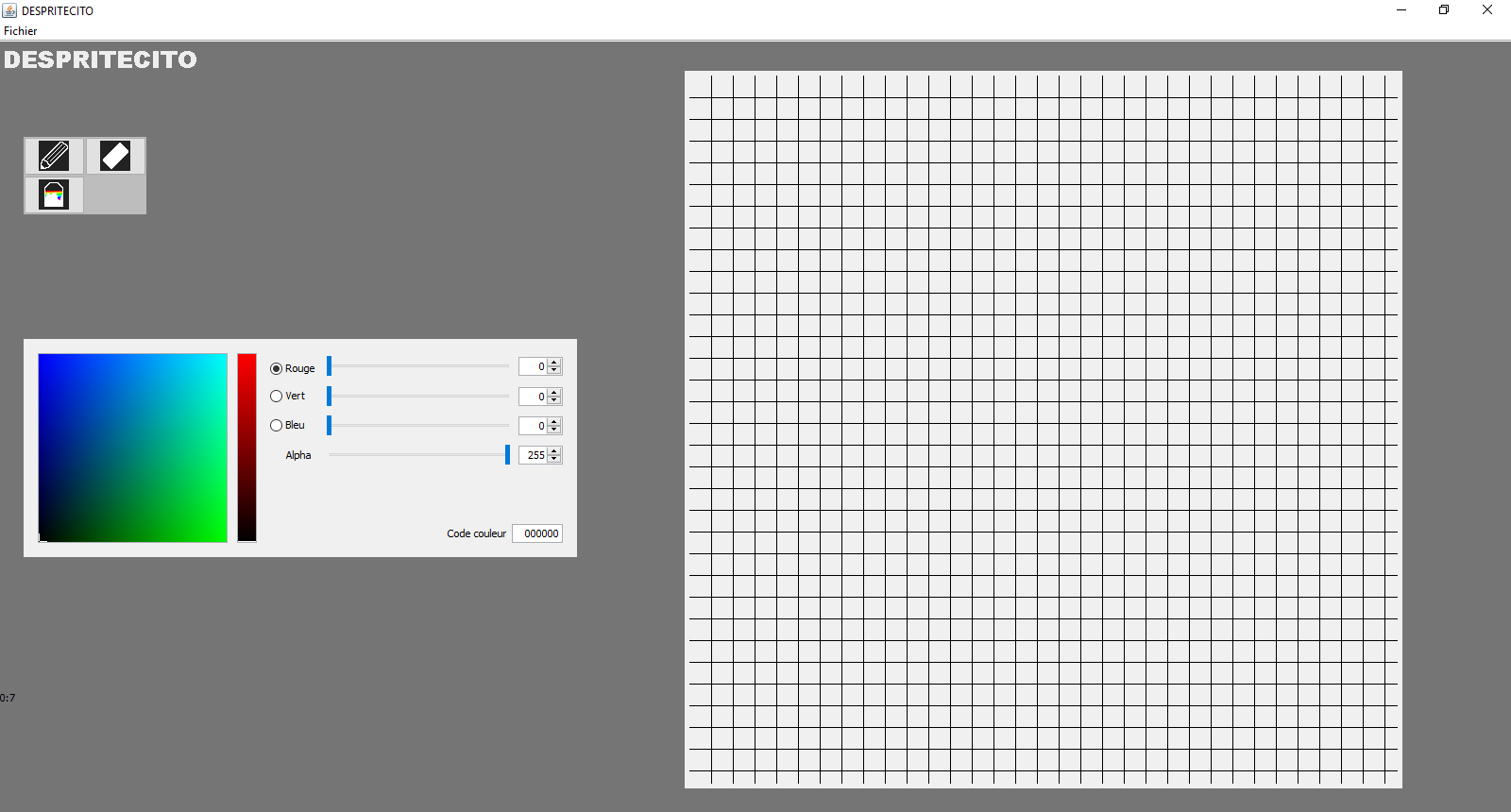This screenshot has width=1511, height=812.
Task: Click the Rouge slider track
Action: point(418,366)
